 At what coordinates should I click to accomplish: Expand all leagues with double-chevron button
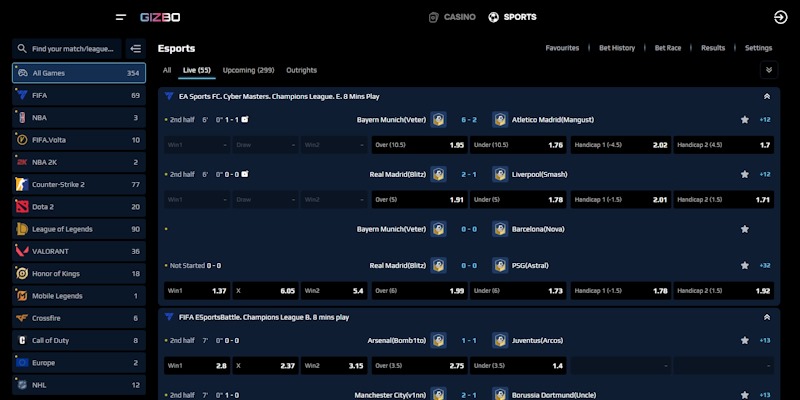click(769, 70)
